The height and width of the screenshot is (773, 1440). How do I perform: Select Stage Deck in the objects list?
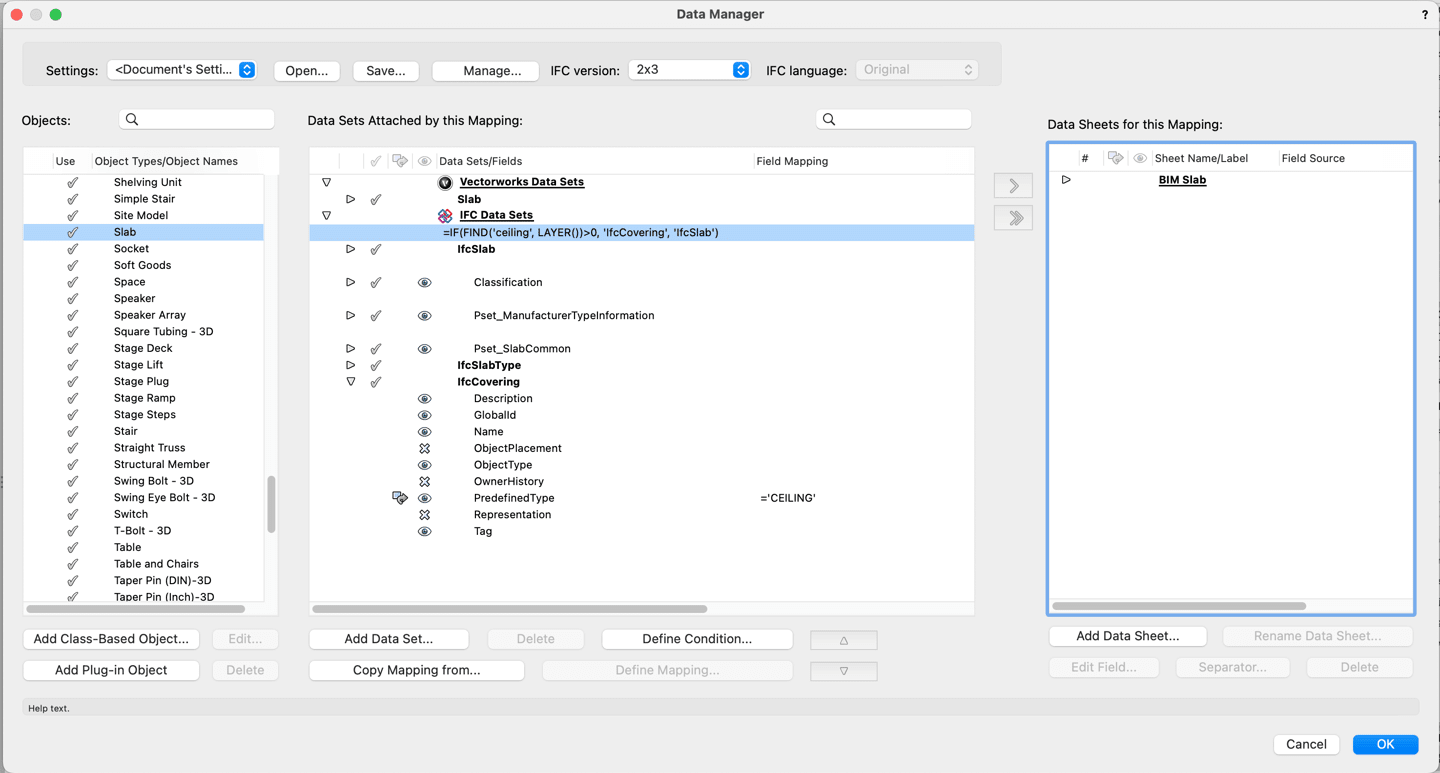(x=143, y=348)
